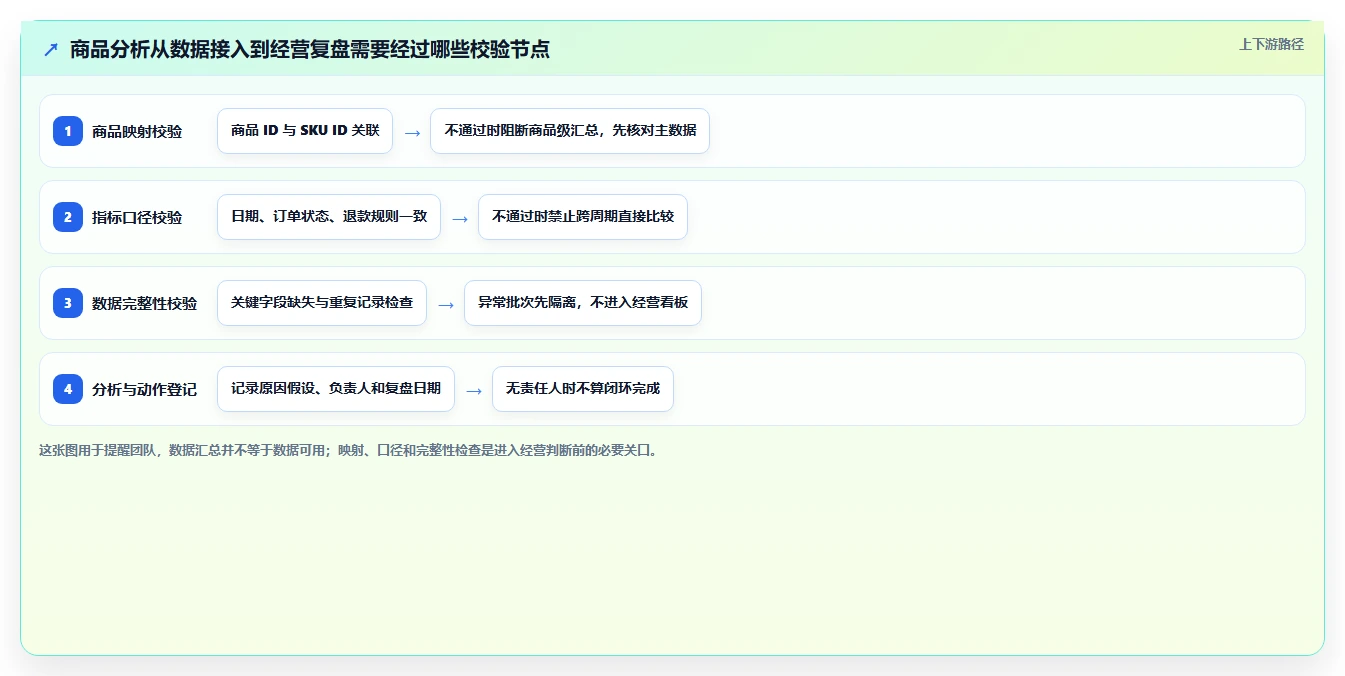1345x676 pixels.
Task: Click the 分析与动作登记 label
Action: point(145,390)
